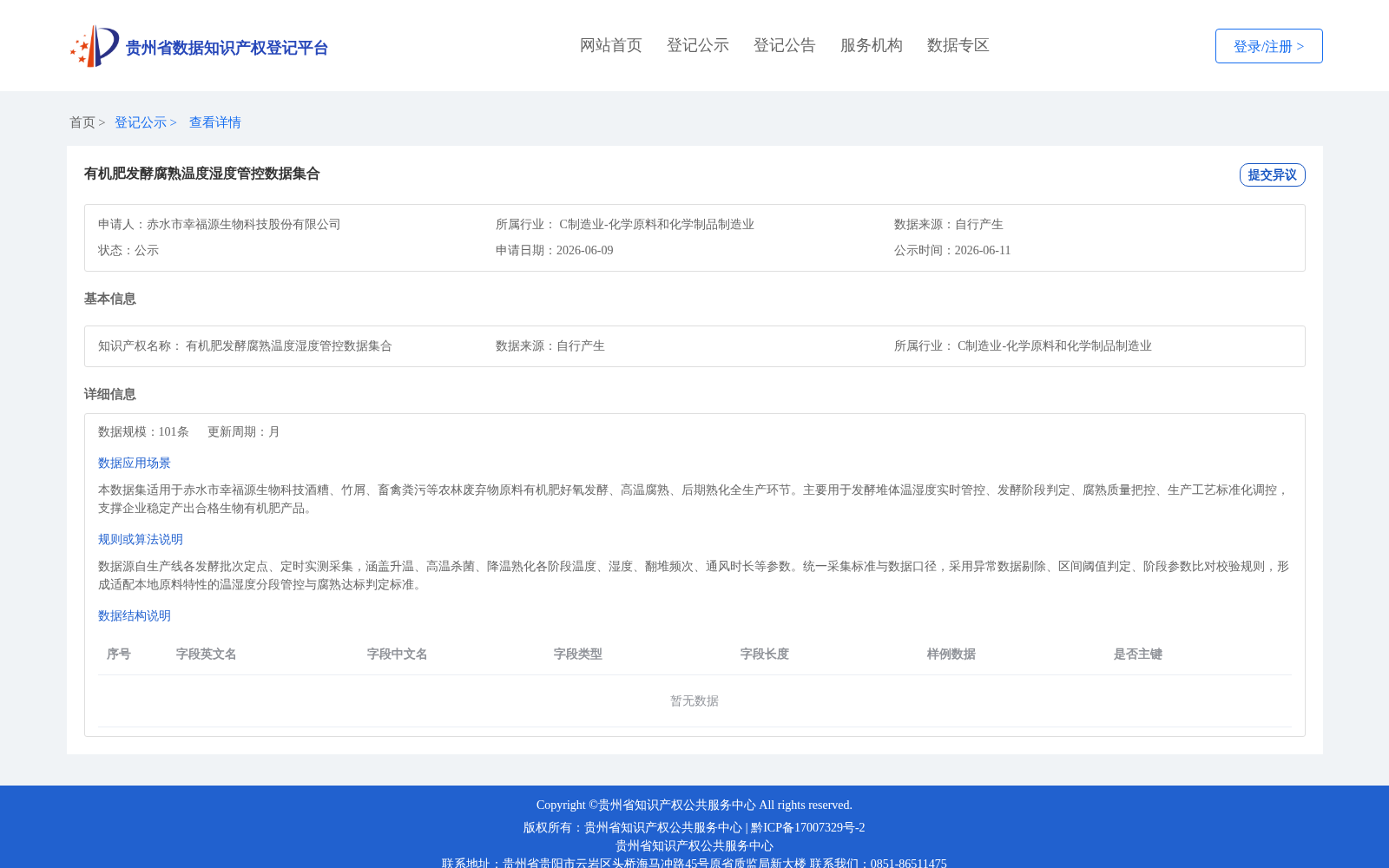Click top 数据来源：自行产生 entry
The image size is (1389, 868).
click(x=949, y=224)
